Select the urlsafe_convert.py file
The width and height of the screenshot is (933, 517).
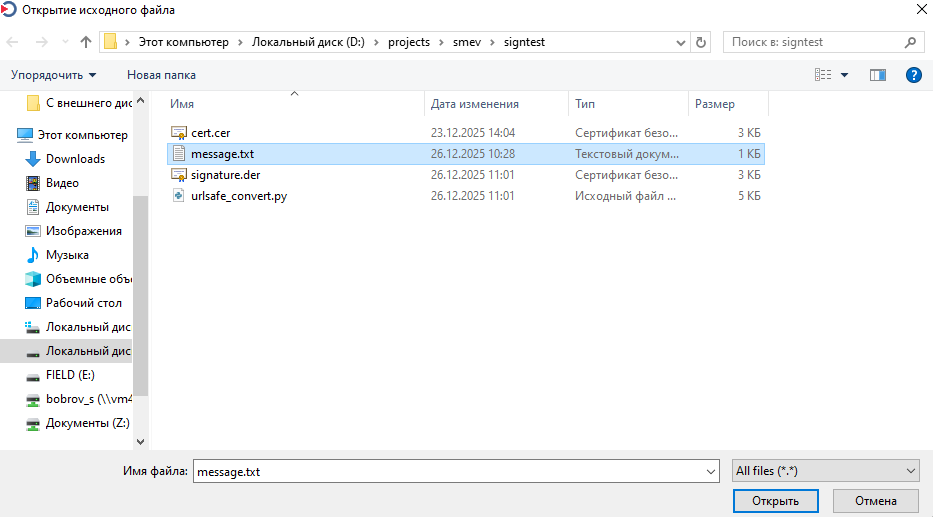click(x=238, y=196)
